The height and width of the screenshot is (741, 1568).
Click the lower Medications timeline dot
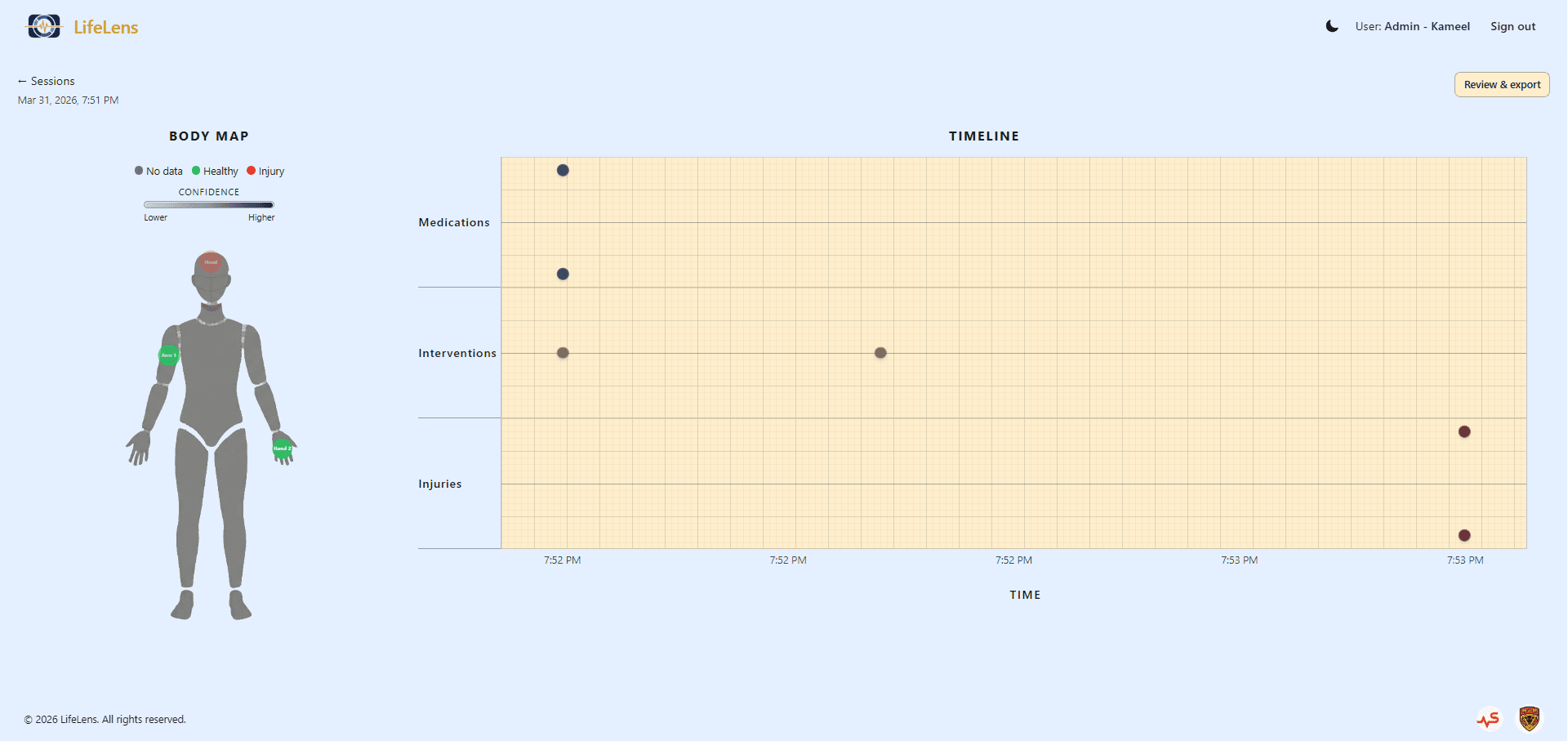coord(563,274)
